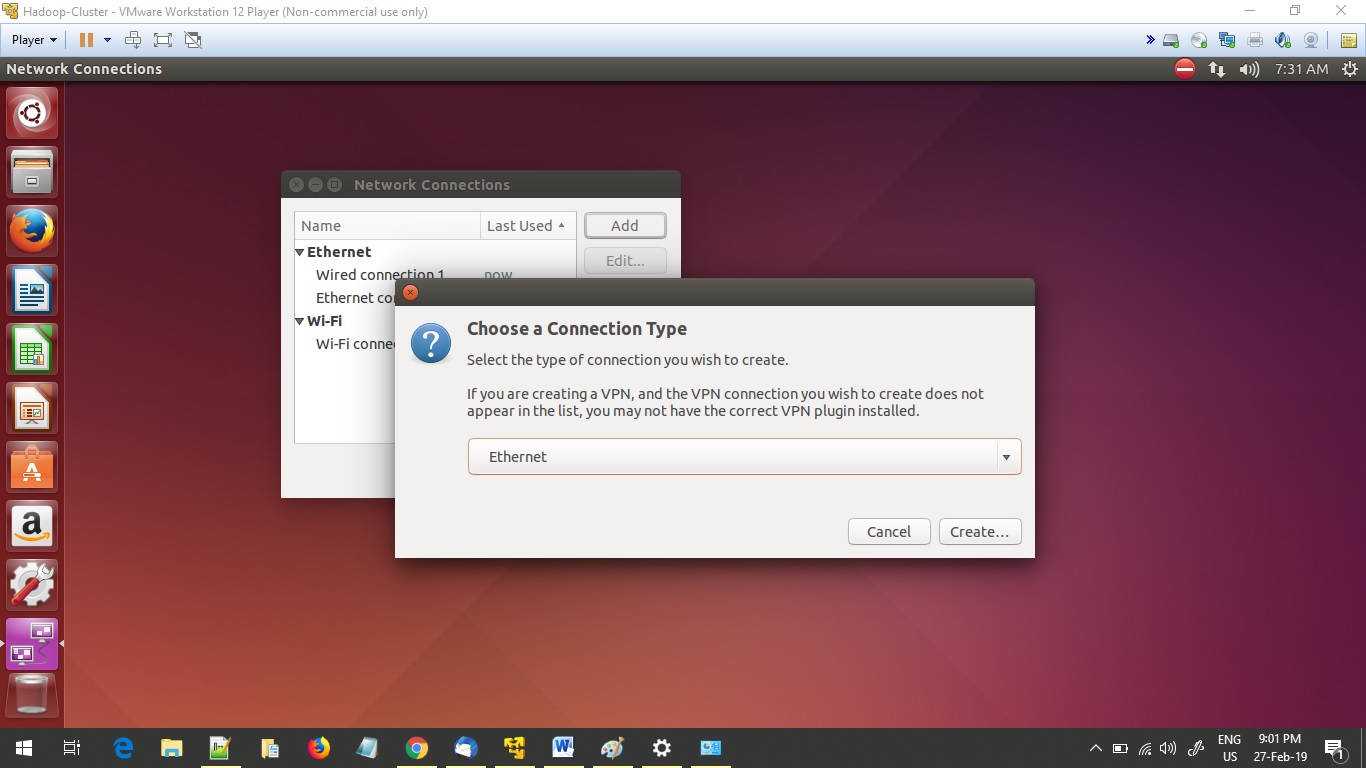Select the Network Connections dock icon
Screen dimensions: 1366x768
[x=32, y=644]
